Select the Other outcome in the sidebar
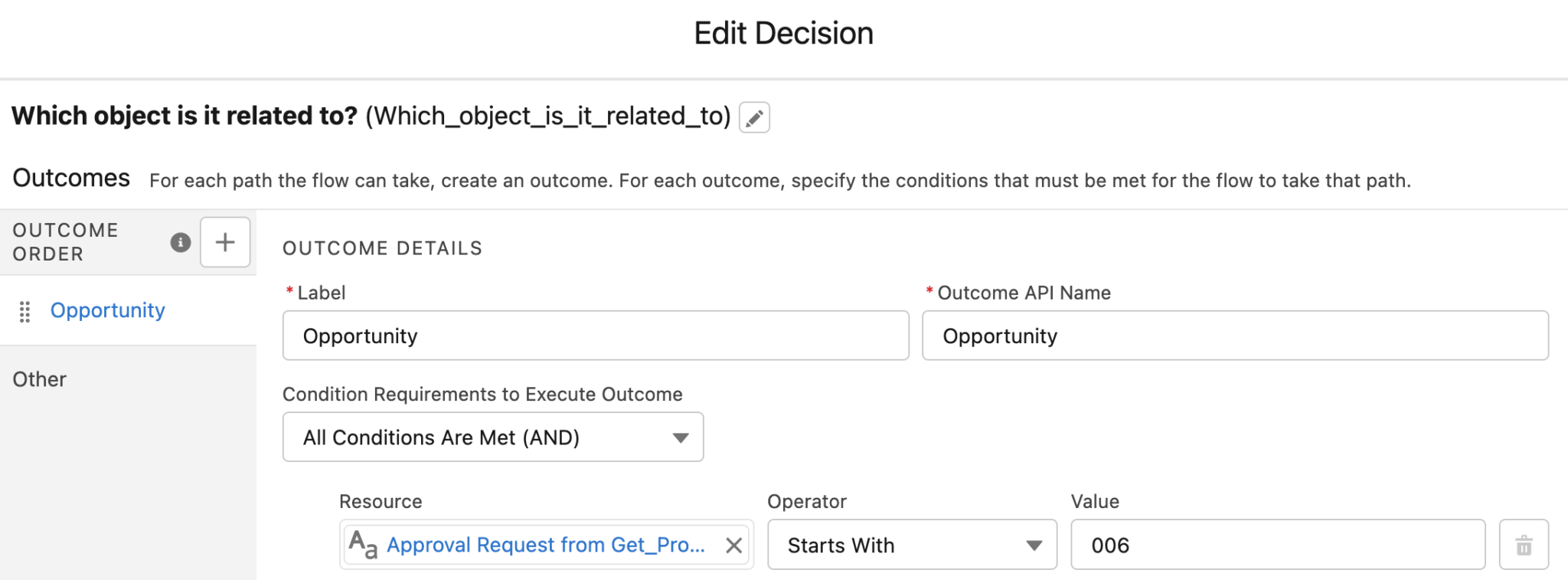1568x580 pixels. pos(38,378)
